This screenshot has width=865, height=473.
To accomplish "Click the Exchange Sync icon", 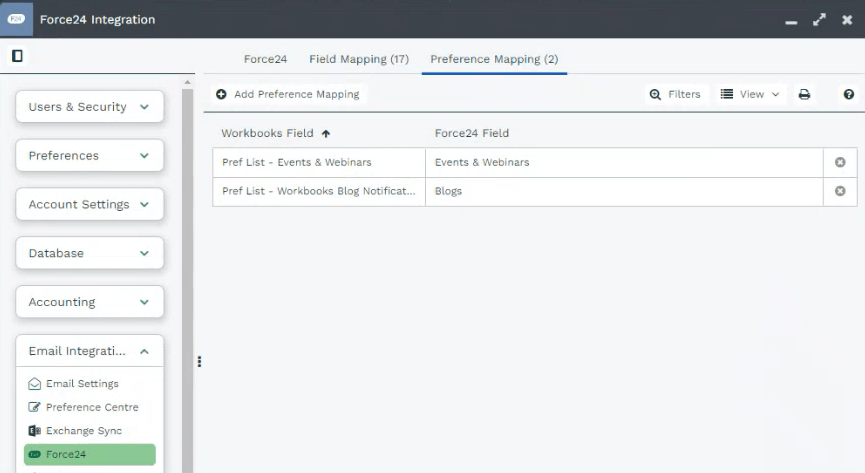I will [x=34, y=431].
